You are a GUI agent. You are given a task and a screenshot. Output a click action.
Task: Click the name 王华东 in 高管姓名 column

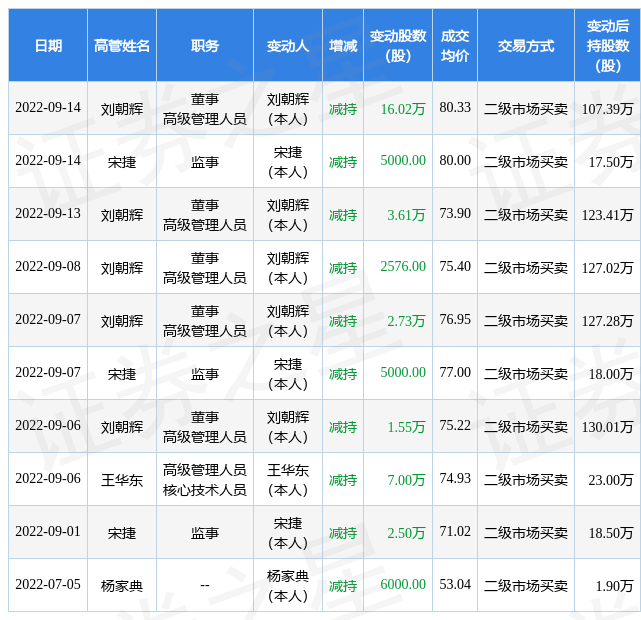122,480
